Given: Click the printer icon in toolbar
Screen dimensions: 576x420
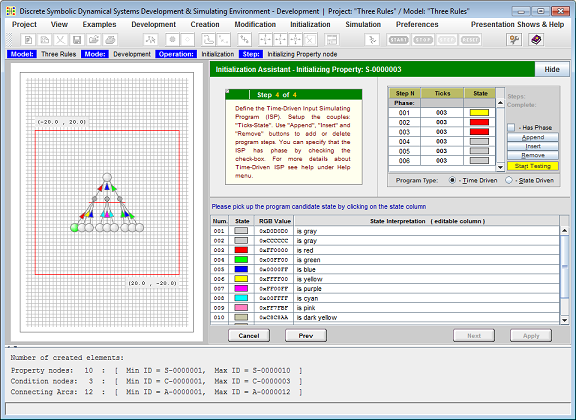Looking at the screenshot, I should 110,40.
